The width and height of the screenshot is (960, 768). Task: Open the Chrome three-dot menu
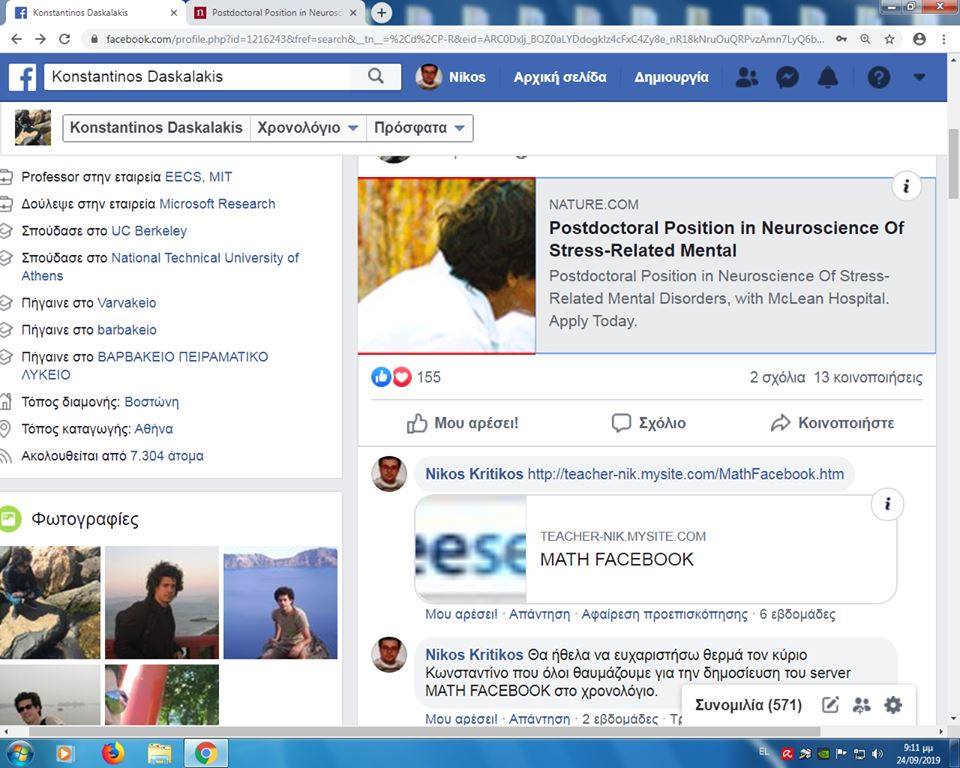coord(943,39)
